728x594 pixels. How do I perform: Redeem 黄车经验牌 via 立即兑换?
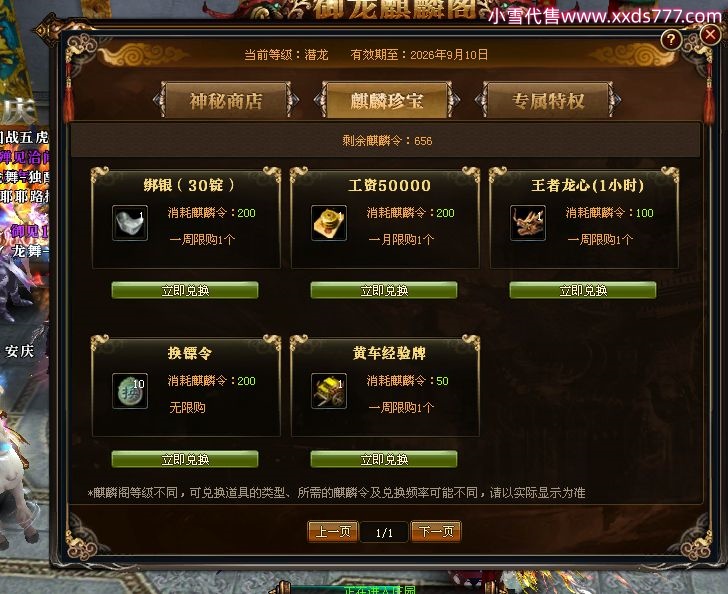384,459
